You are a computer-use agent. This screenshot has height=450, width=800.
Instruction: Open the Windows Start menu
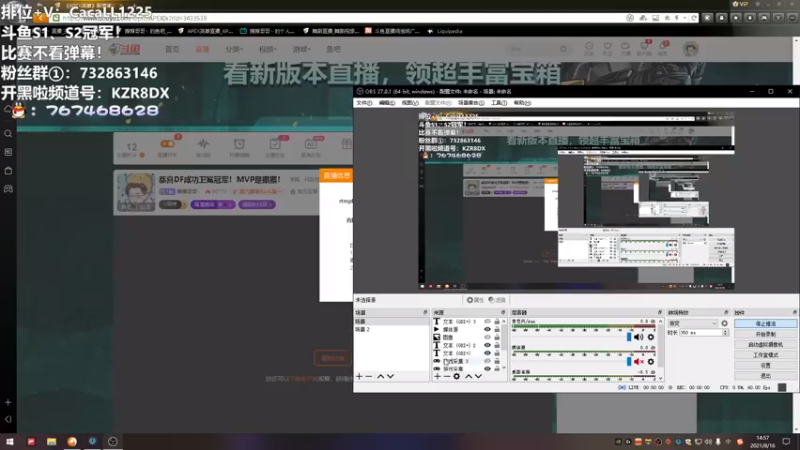pyautogui.click(x=10, y=441)
